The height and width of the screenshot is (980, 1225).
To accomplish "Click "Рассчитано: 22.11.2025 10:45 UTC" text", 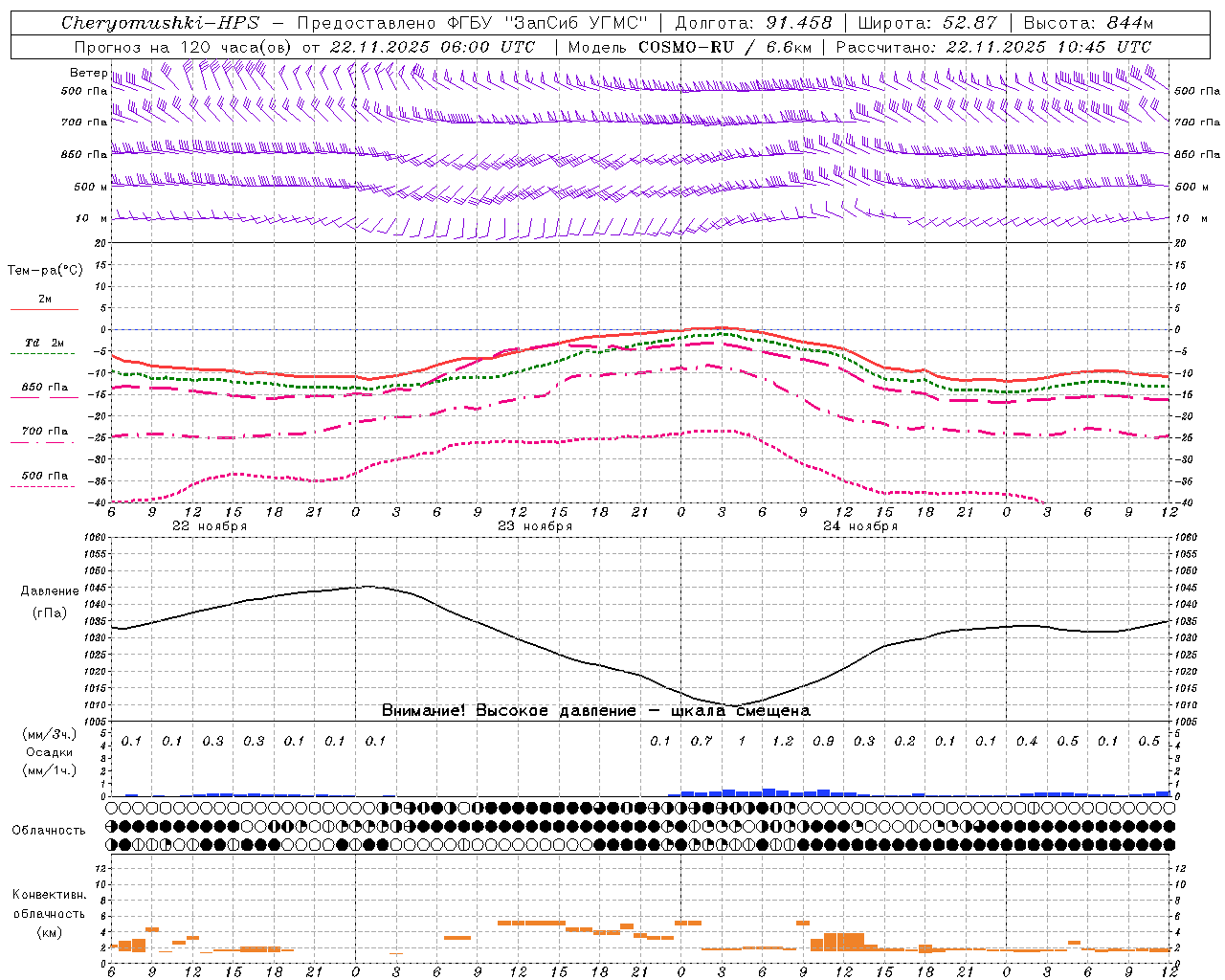I will 993,47.
